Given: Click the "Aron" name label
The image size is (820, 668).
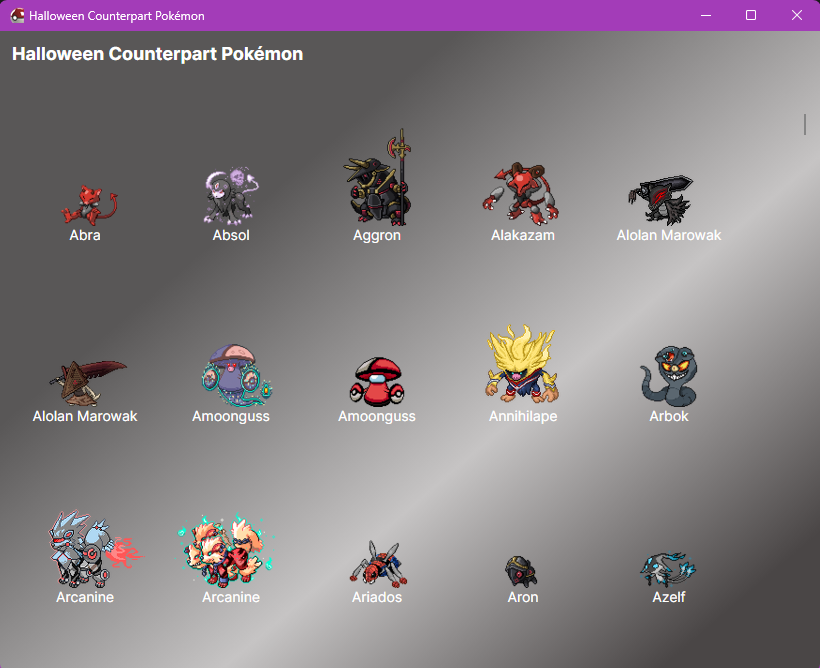Looking at the screenshot, I should click(x=522, y=597).
